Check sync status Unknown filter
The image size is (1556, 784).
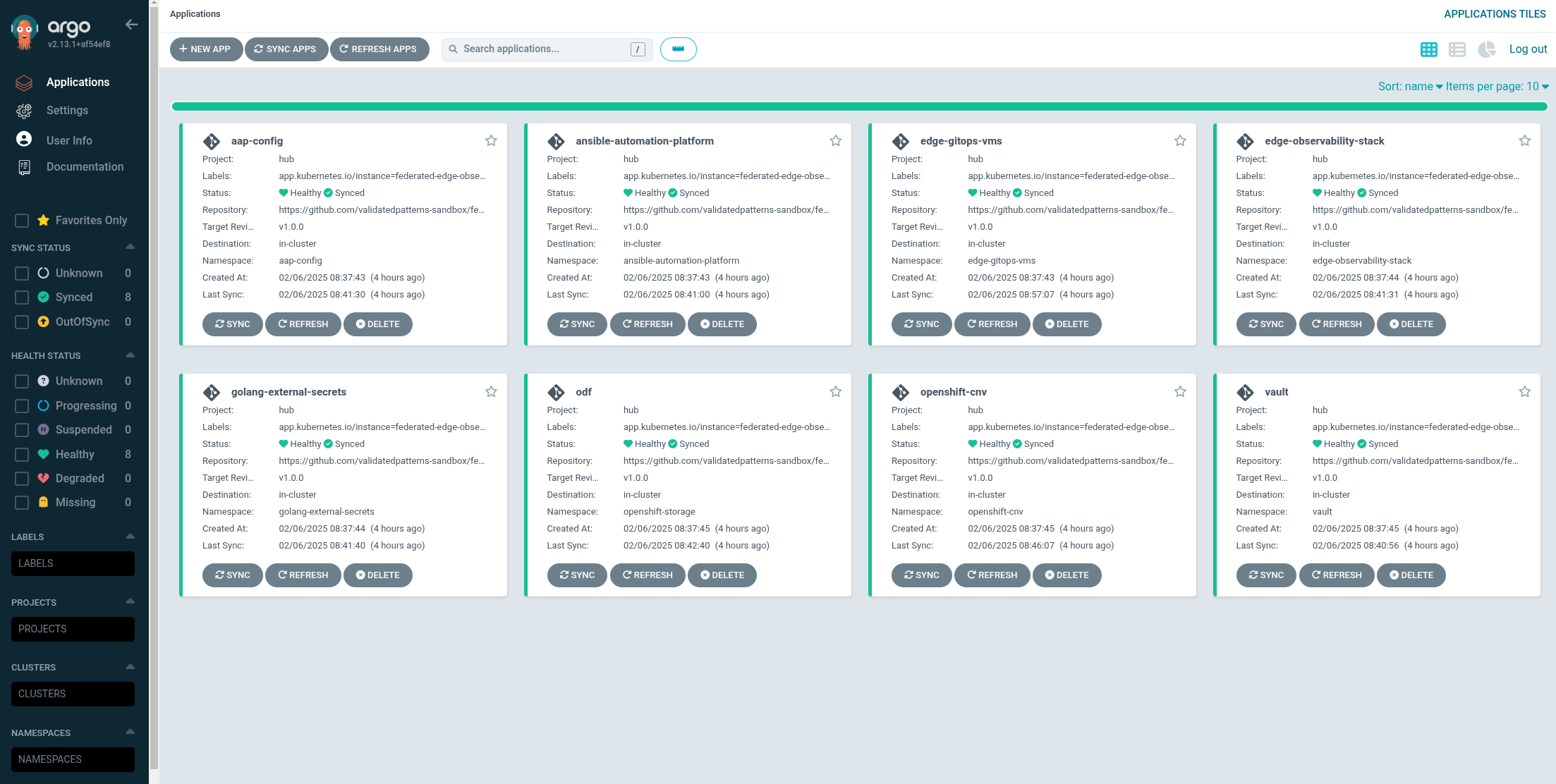(22, 274)
